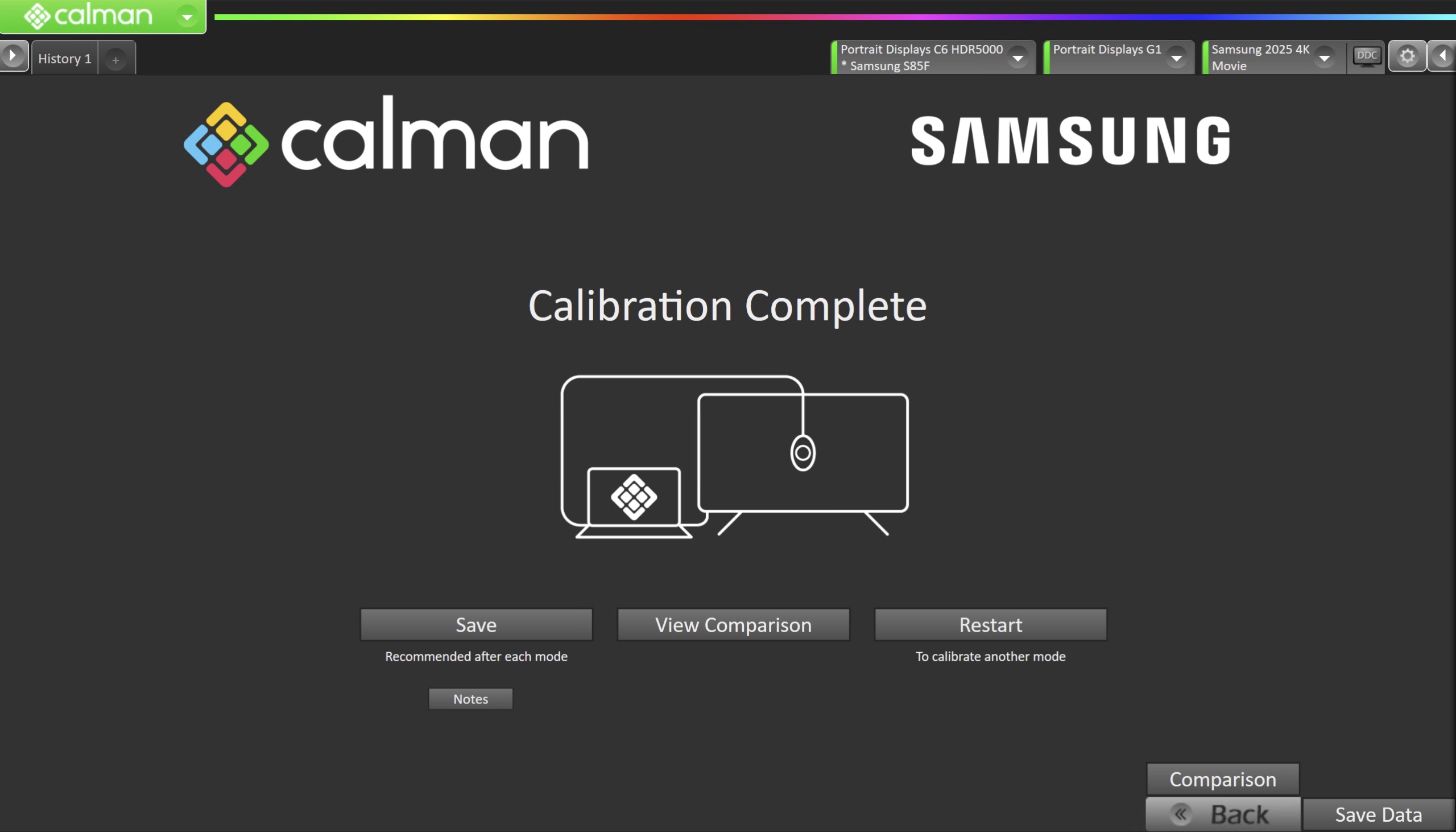Open the meter dropdown for C6 HDR5000
The image size is (1456, 832).
1017,57
